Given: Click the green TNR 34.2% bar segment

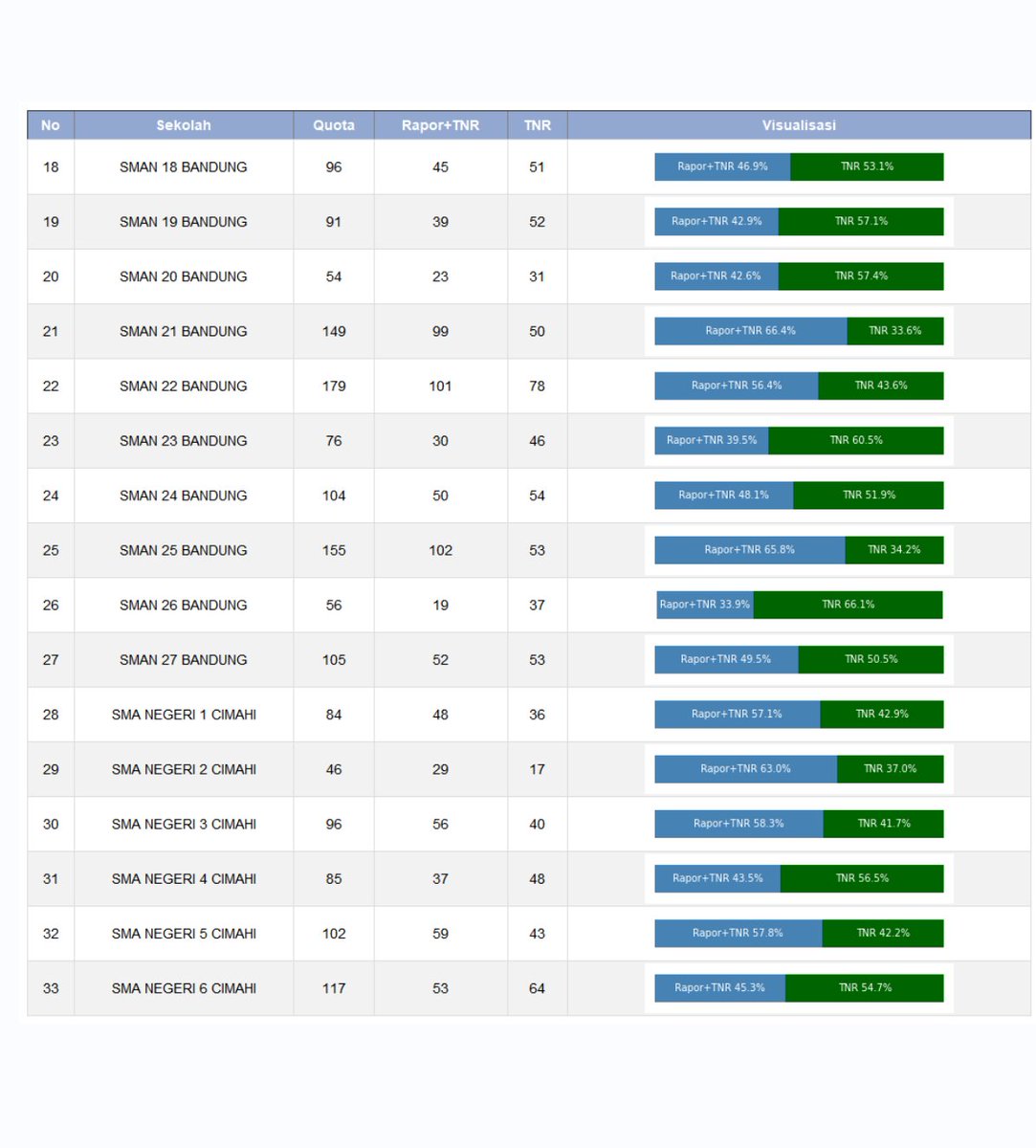Looking at the screenshot, I should click(894, 550).
